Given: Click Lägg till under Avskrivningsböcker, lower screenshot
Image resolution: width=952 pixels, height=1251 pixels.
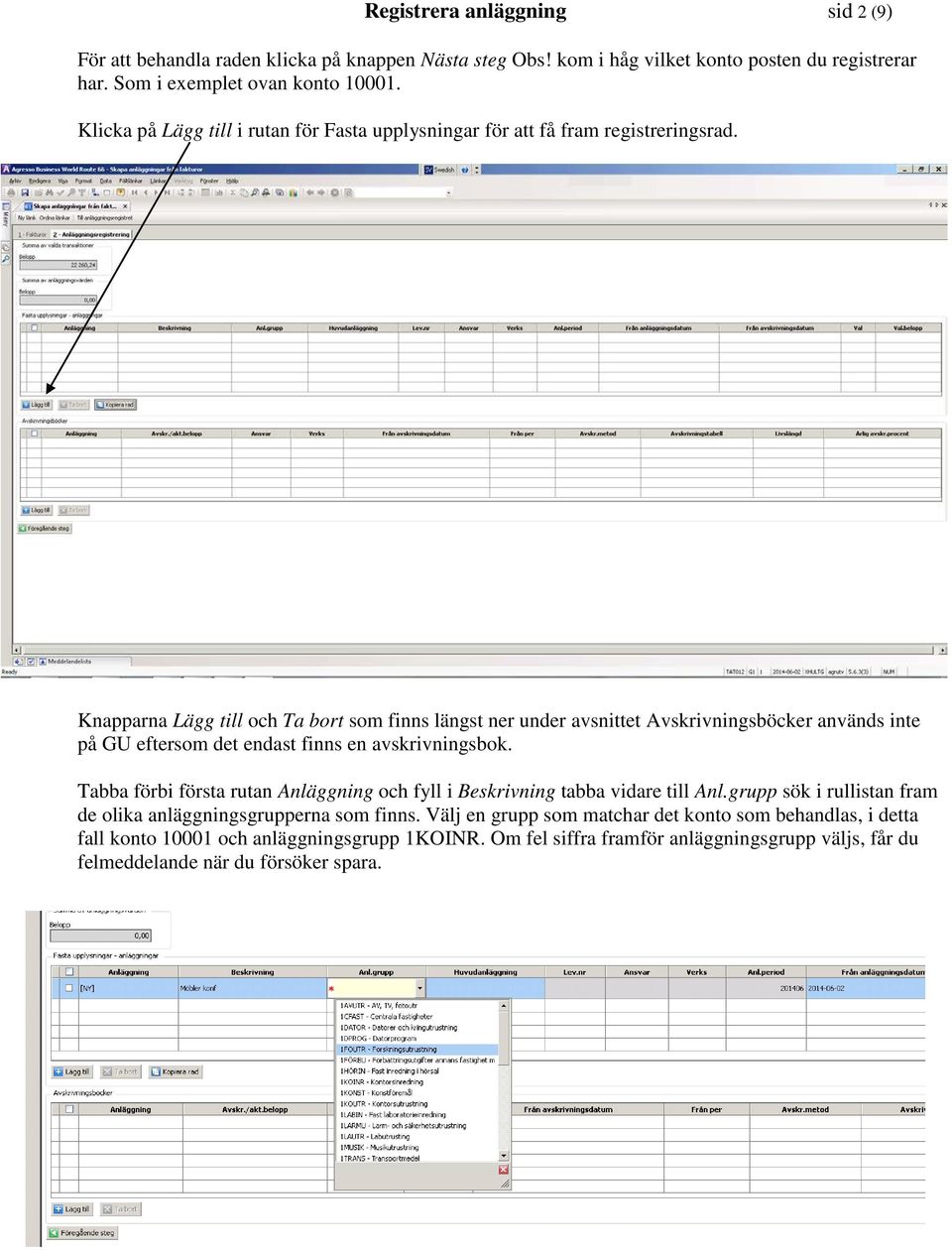Looking at the screenshot, I should tap(71, 1209).
